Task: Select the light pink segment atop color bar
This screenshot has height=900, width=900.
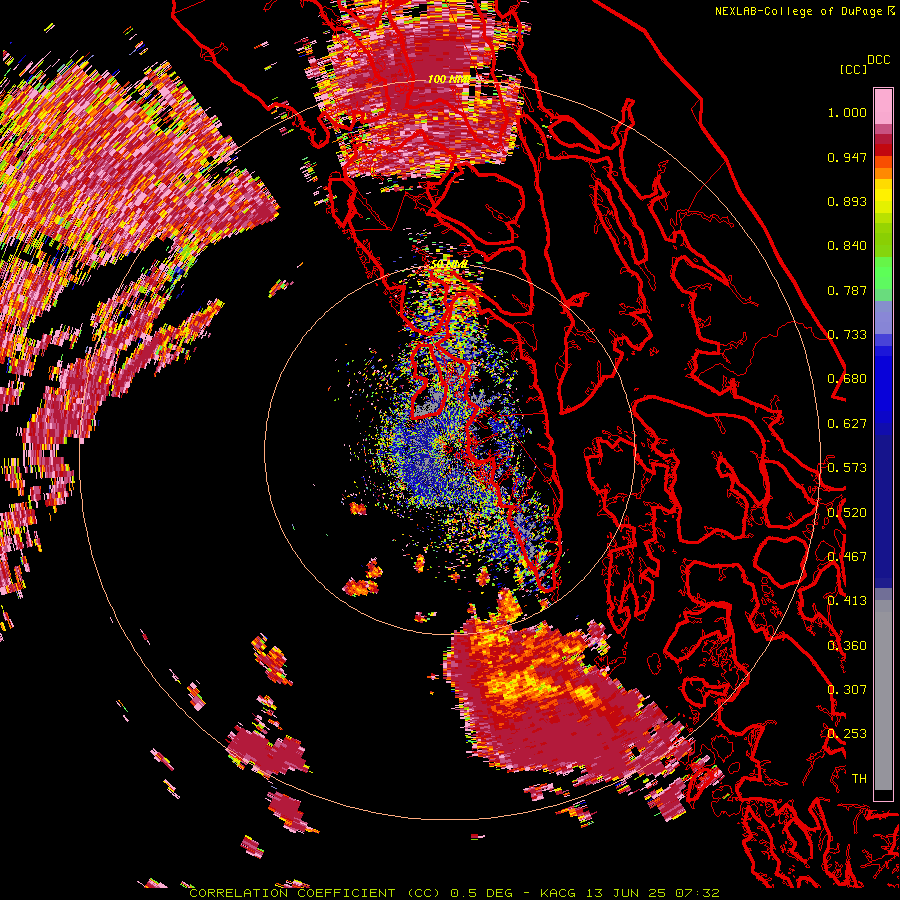Action: coord(883,106)
